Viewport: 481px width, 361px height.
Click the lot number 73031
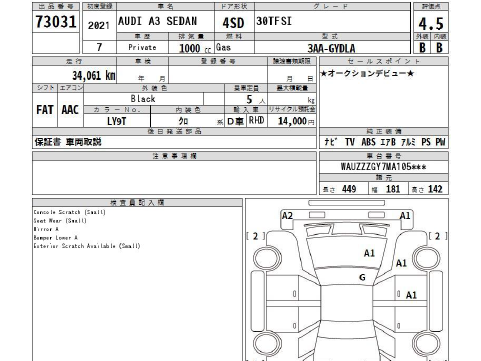pos(56,22)
